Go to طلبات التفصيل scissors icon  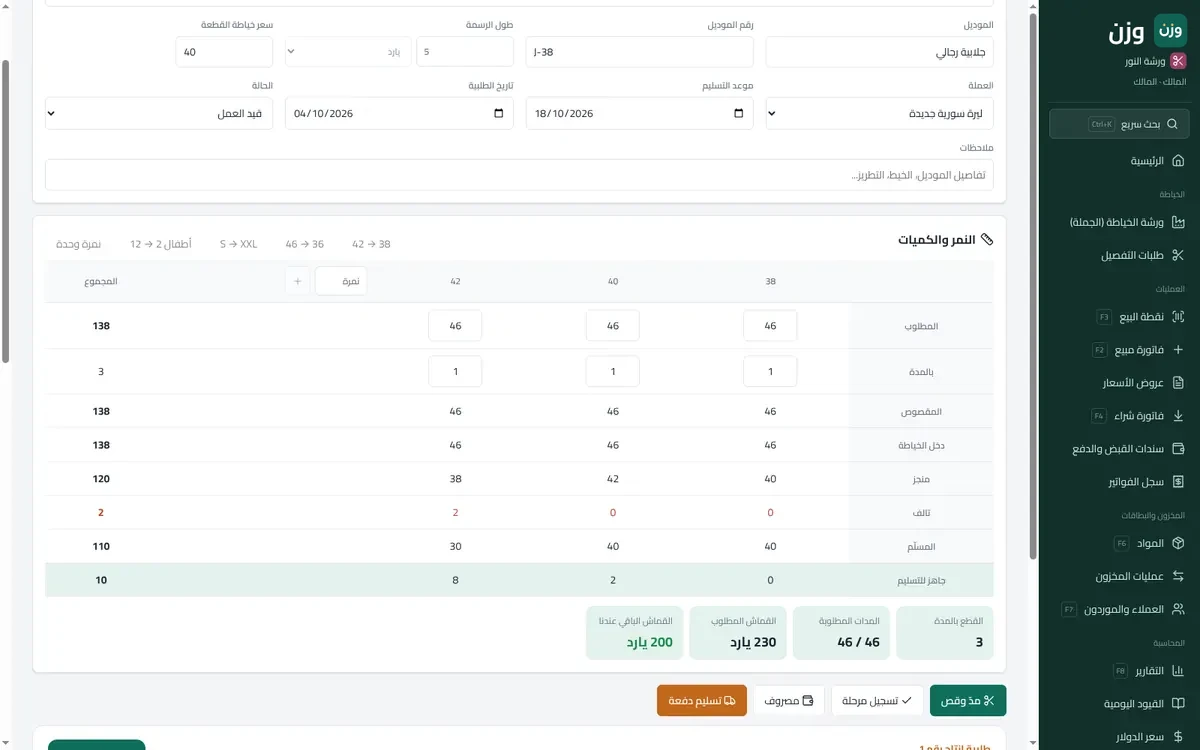pyautogui.click(x=1178, y=256)
